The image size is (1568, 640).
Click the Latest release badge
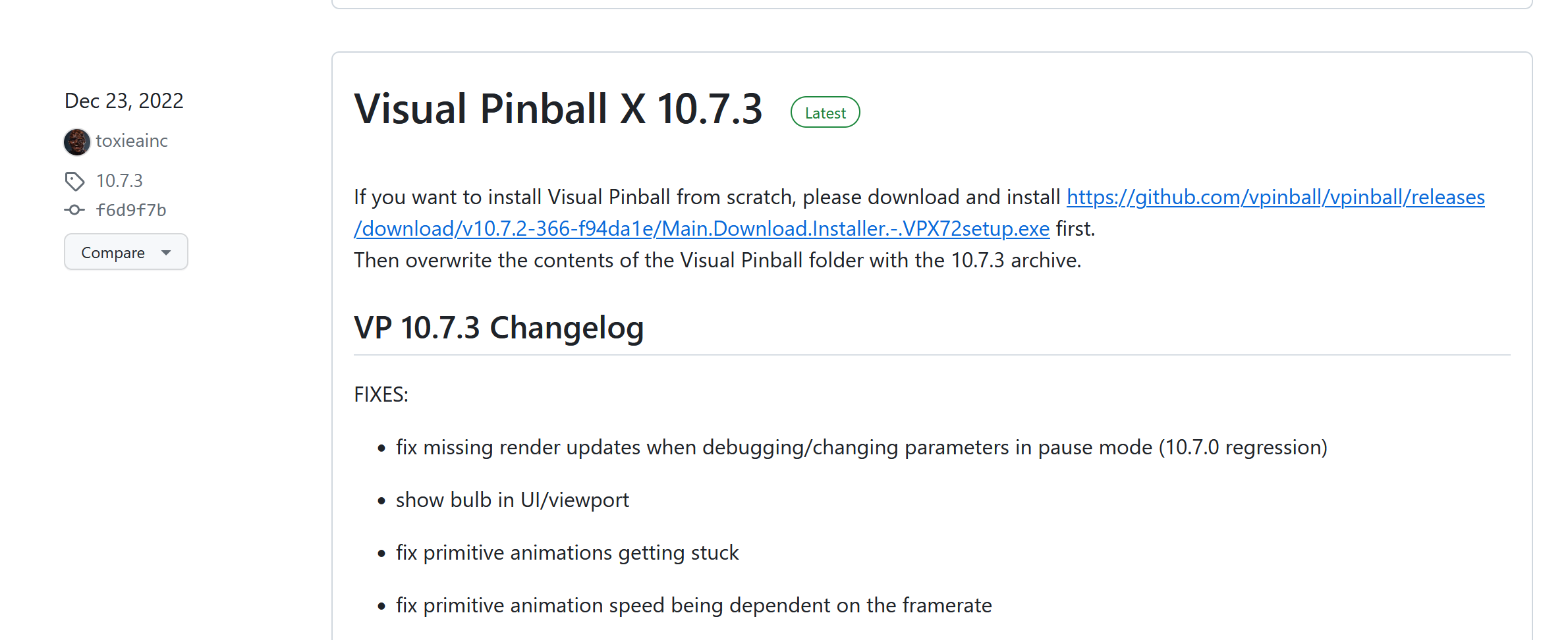[825, 112]
